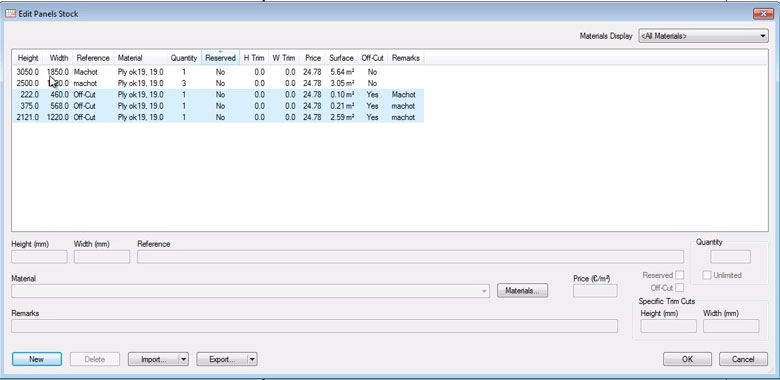Click the Price input field
Viewport: 780px width, 380px height.
pyautogui.click(x=595, y=291)
